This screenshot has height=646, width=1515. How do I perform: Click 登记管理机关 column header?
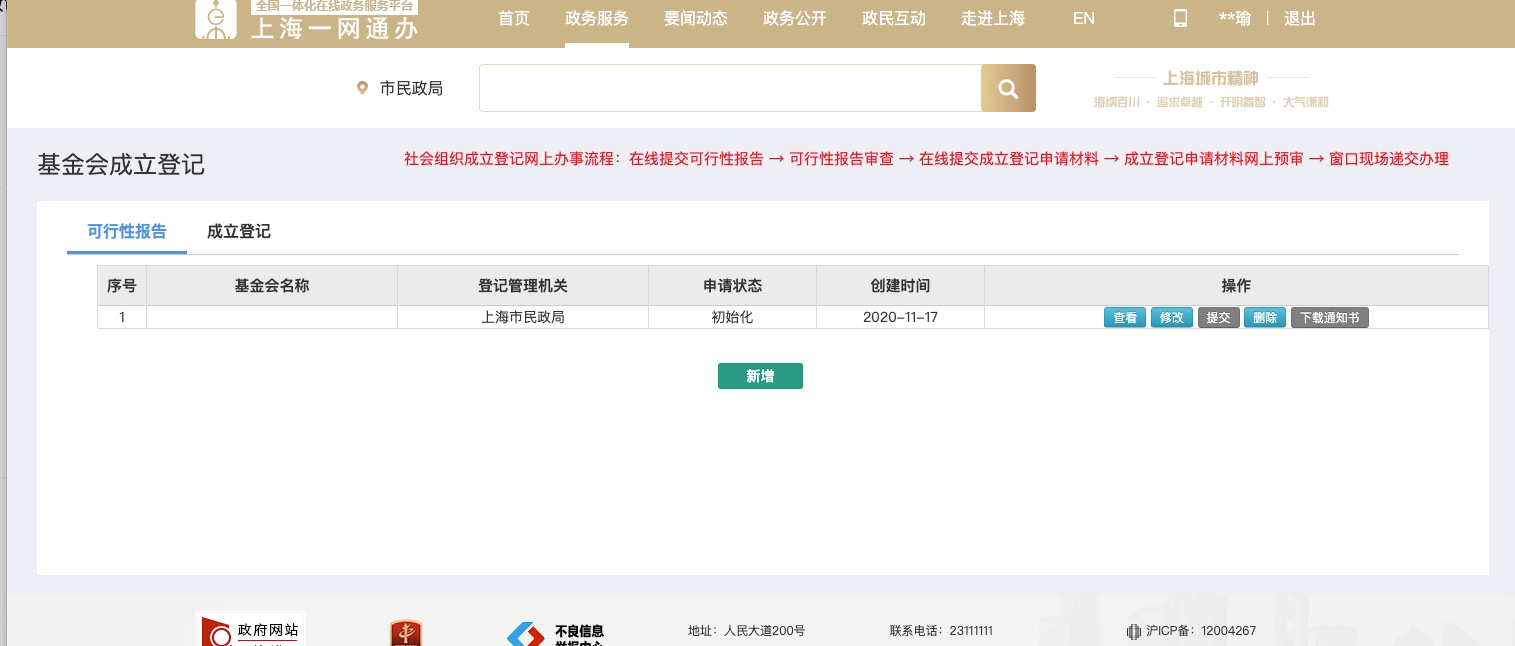coord(523,285)
